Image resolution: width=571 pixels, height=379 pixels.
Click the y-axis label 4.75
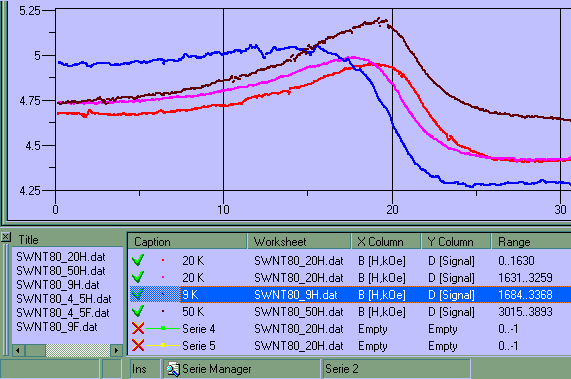(30, 100)
